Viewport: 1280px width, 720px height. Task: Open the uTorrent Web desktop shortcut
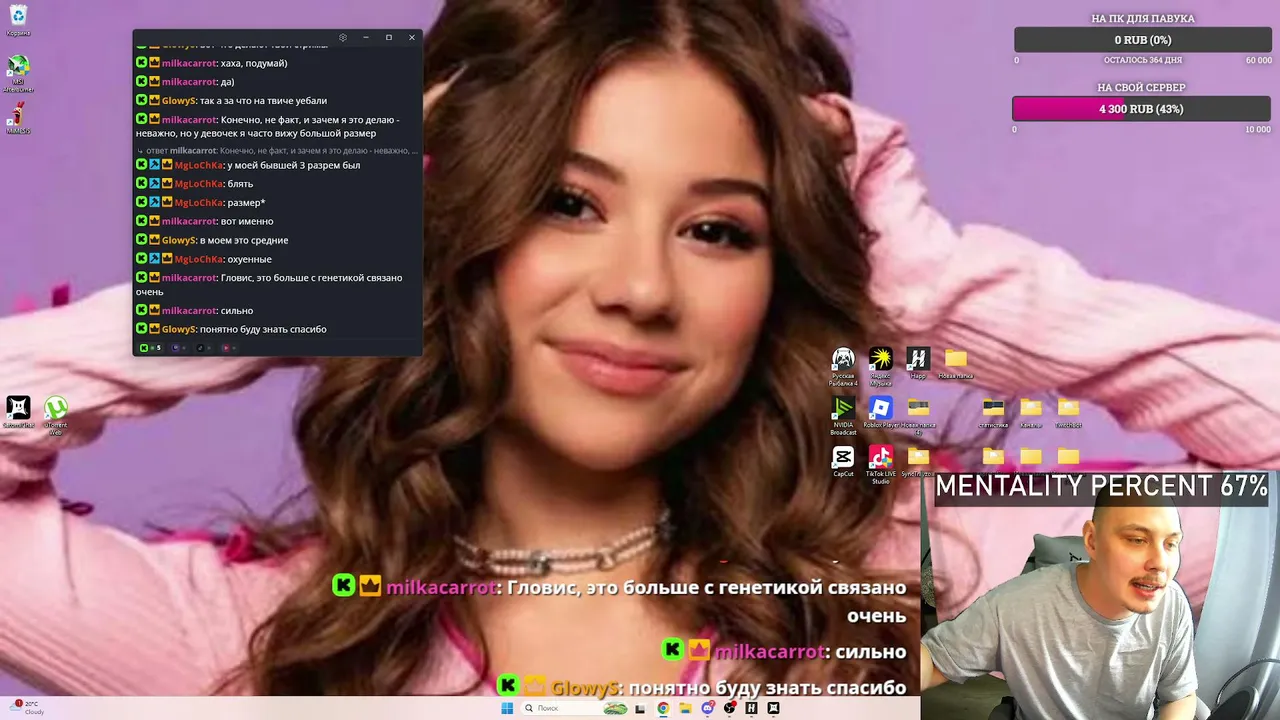pyautogui.click(x=56, y=415)
